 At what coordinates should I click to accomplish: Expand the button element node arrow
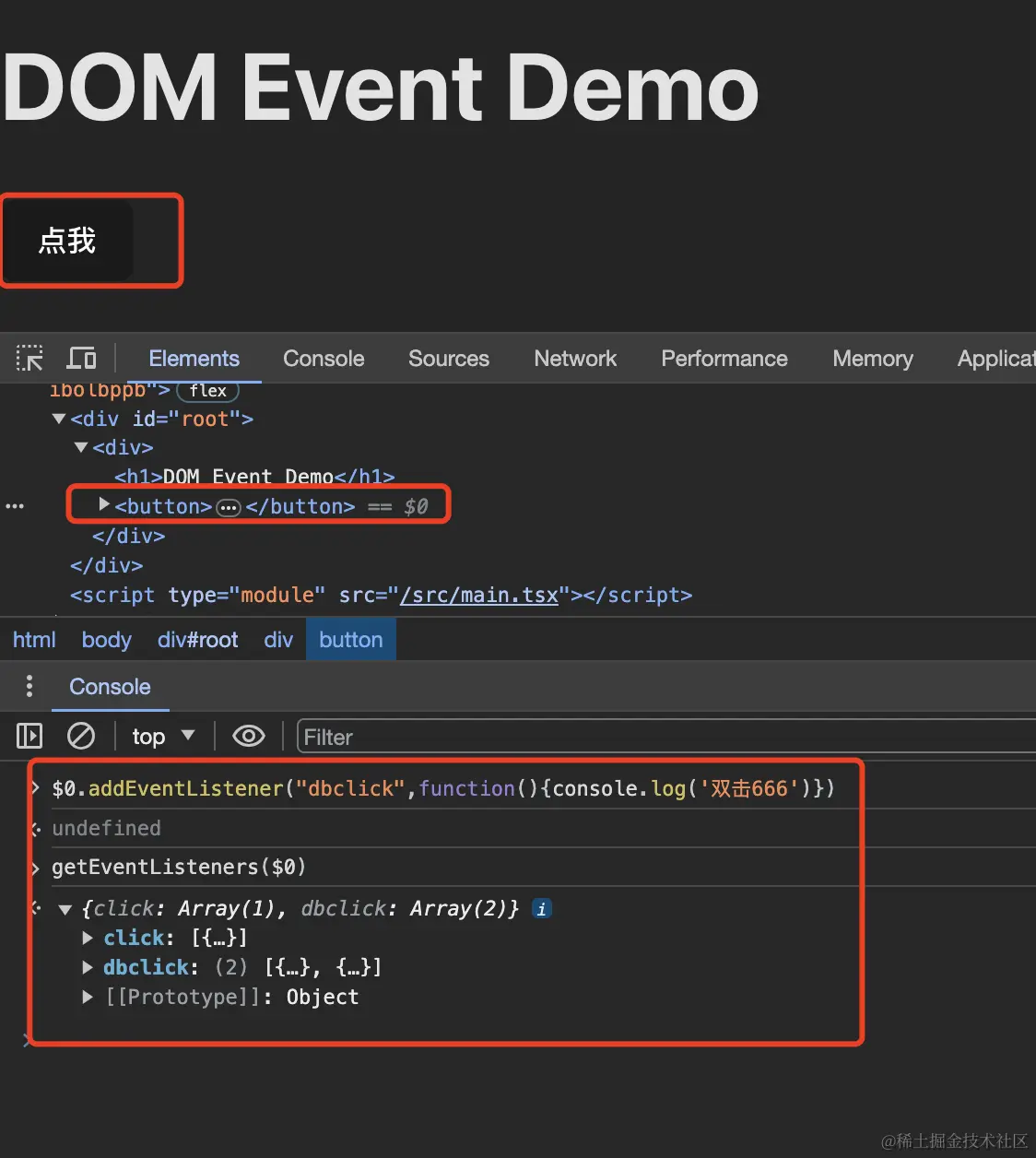coord(104,504)
